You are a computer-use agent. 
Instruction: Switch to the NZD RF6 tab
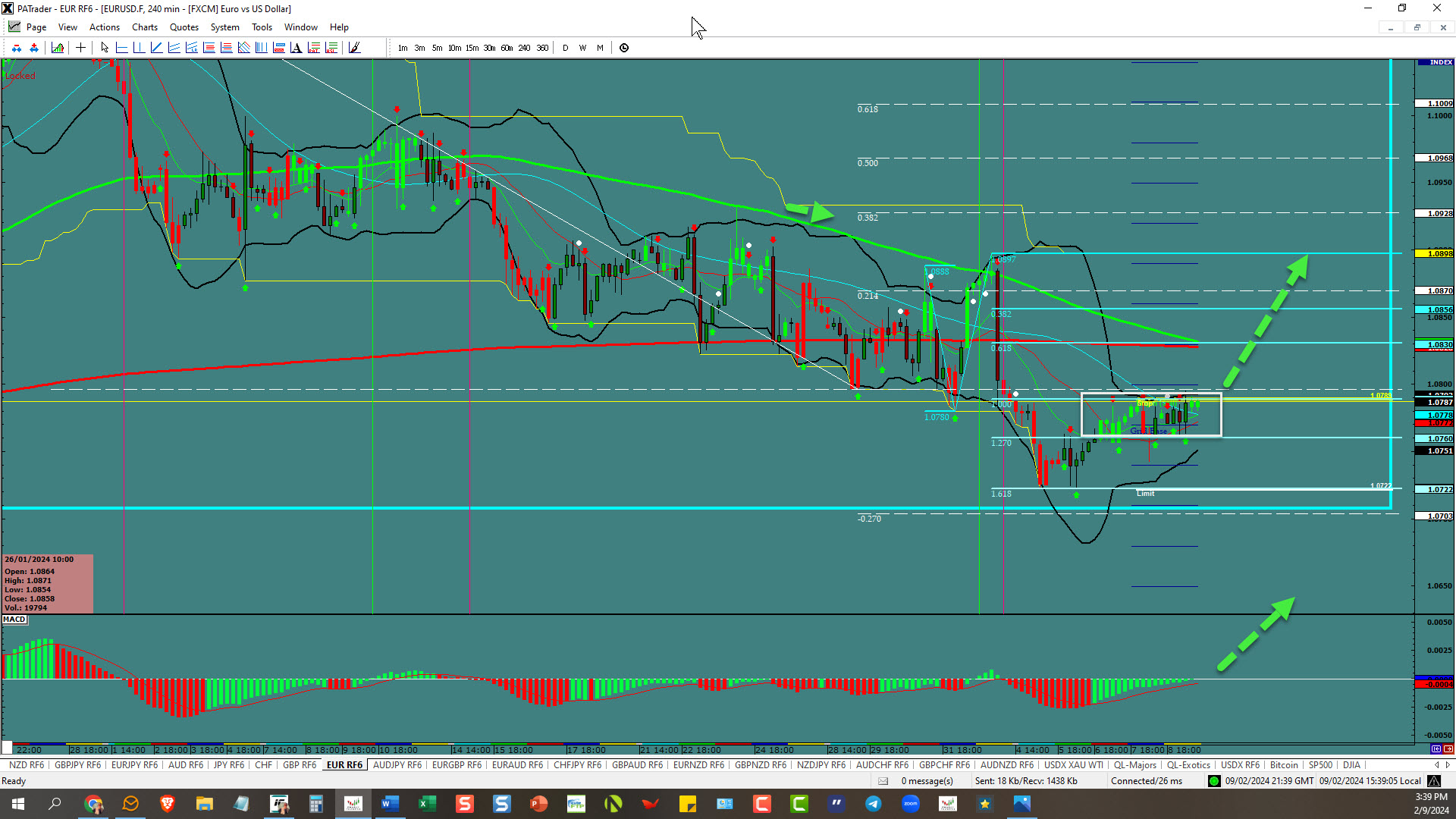[27, 765]
